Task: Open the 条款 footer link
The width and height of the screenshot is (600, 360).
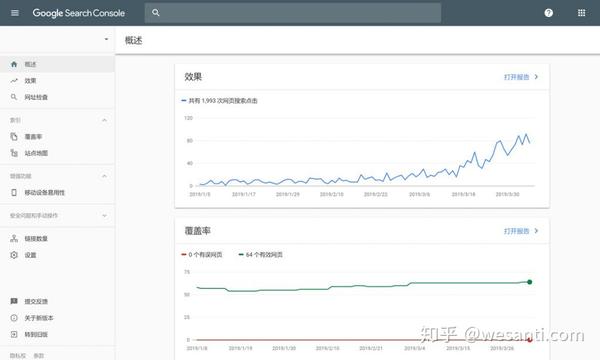Action: pyautogui.click(x=39, y=356)
